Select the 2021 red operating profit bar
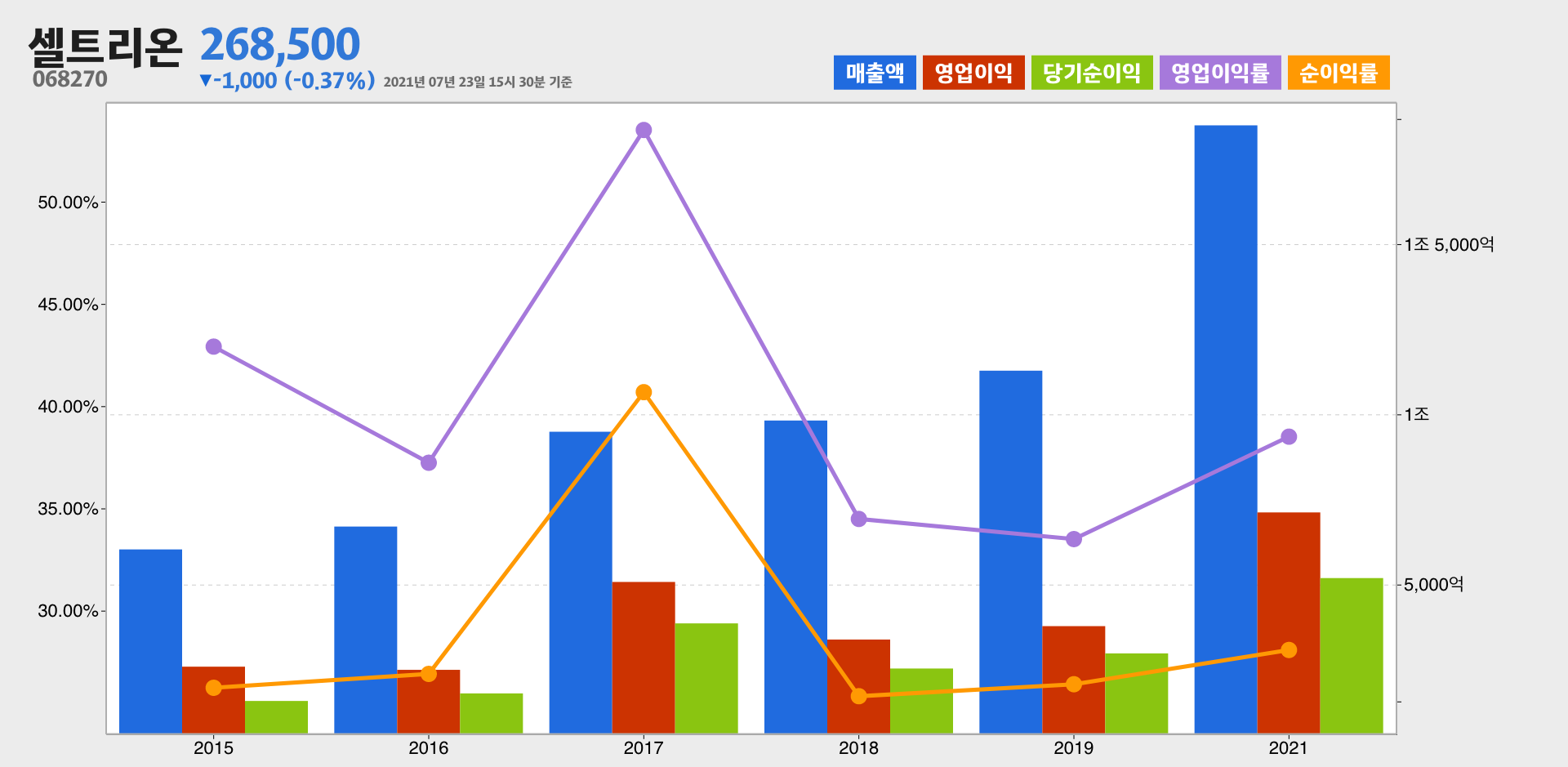Viewport: 1568px width, 767px height. [x=1289, y=622]
